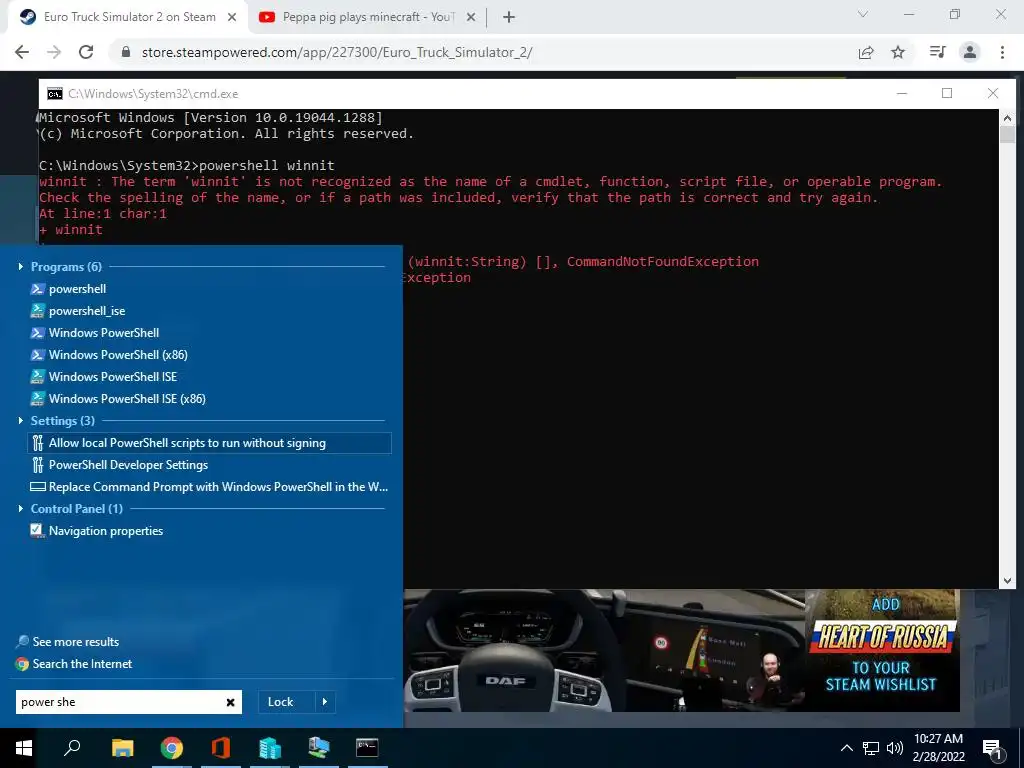Click the blue server app taskbar icon
The height and width of the screenshot is (768, 1024).
point(270,748)
